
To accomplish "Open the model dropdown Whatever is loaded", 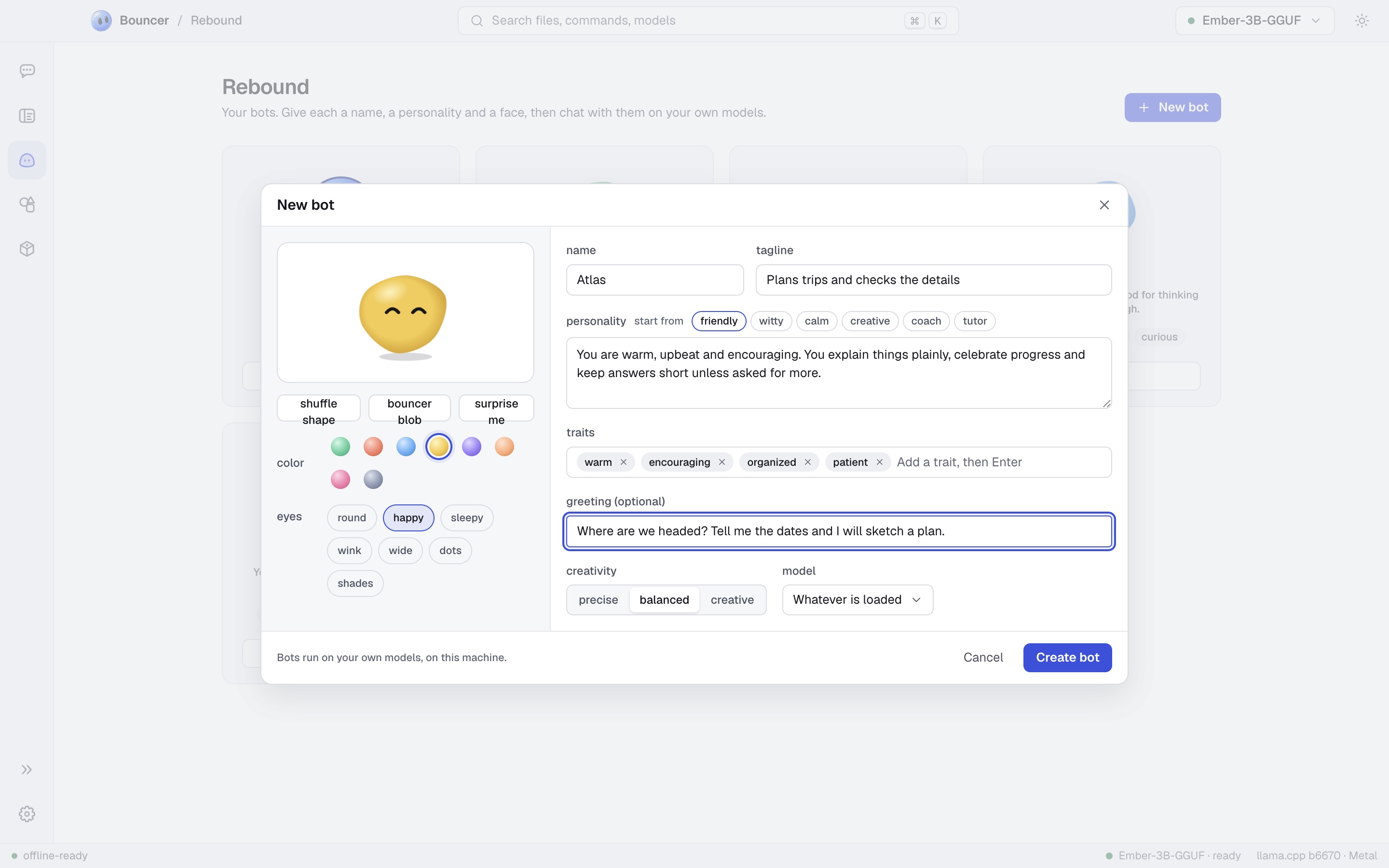I will 858,600.
